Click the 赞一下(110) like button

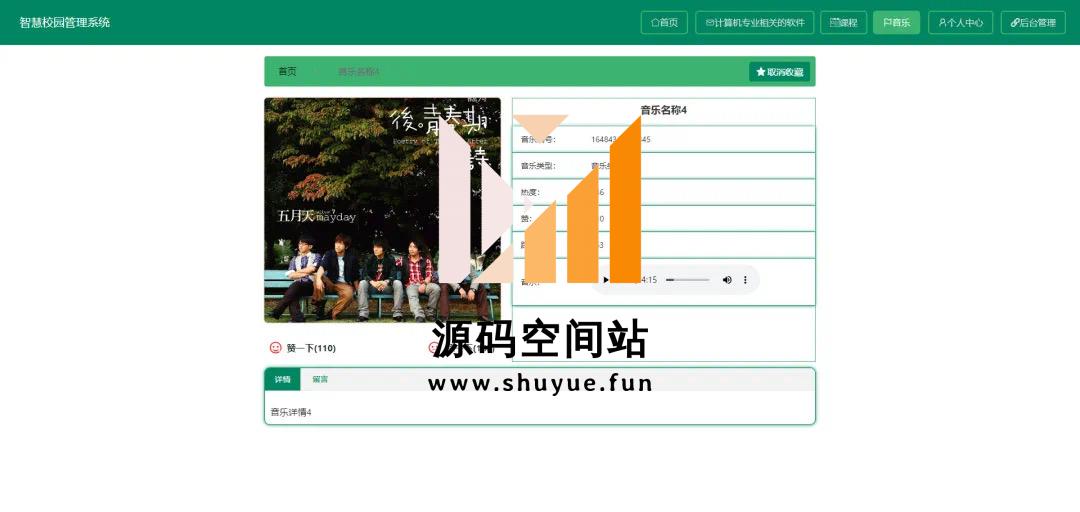tap(303, 348)
